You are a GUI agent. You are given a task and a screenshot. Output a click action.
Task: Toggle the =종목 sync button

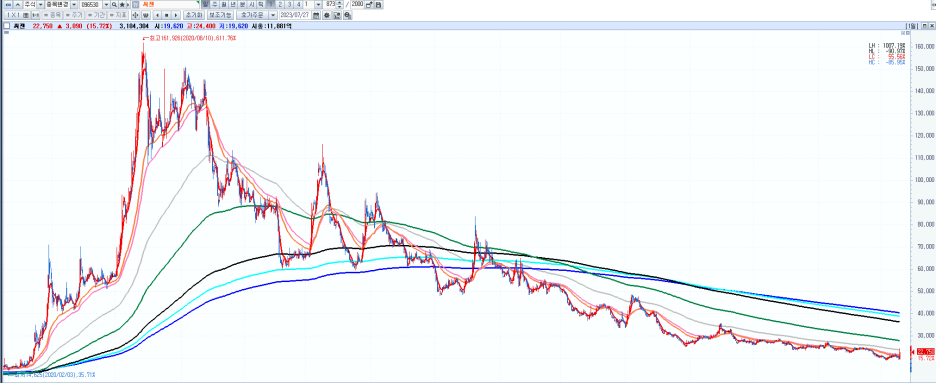coord(52,15)
